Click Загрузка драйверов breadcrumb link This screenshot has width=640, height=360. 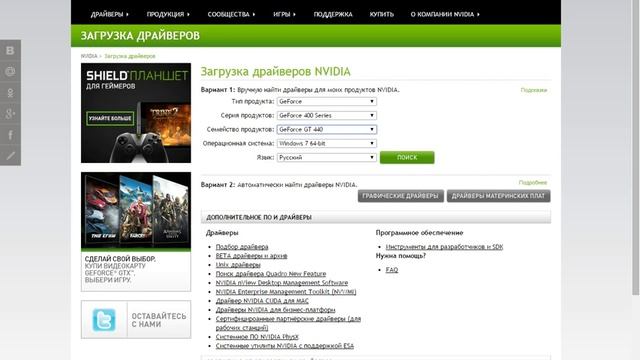click(x=130, y=56)
